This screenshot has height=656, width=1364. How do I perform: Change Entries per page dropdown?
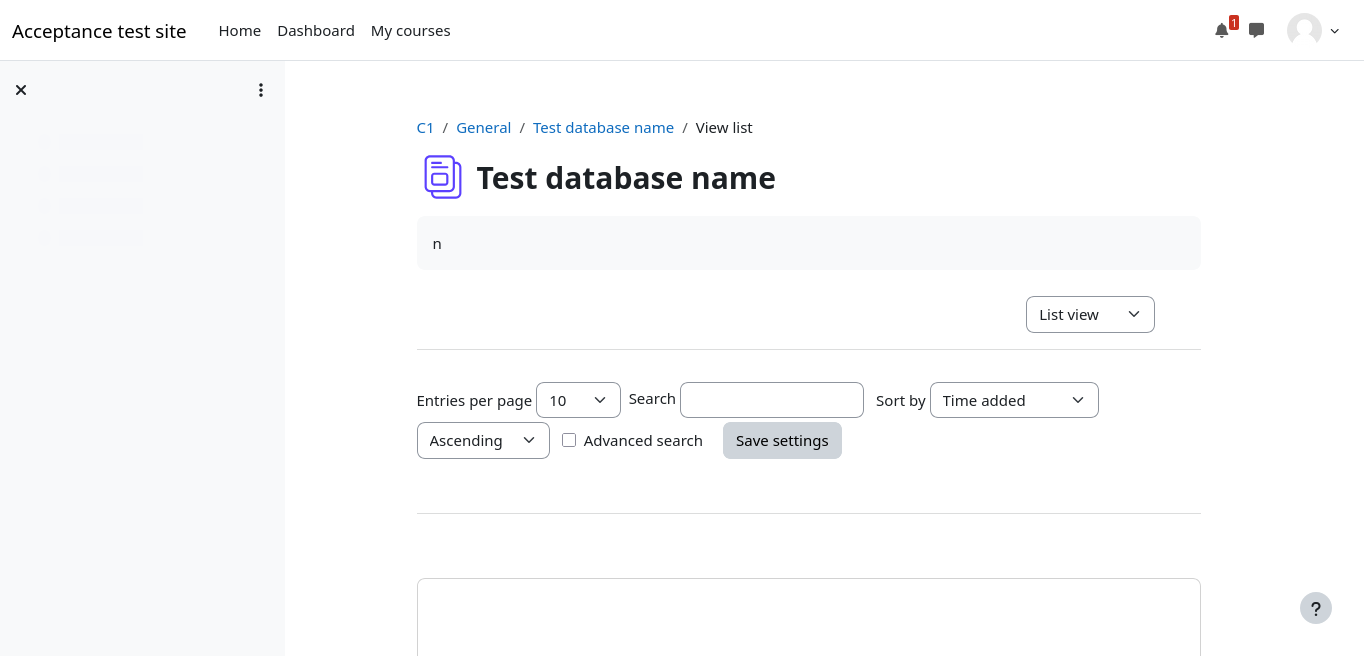pyautogui.click(x=578, y=400)
